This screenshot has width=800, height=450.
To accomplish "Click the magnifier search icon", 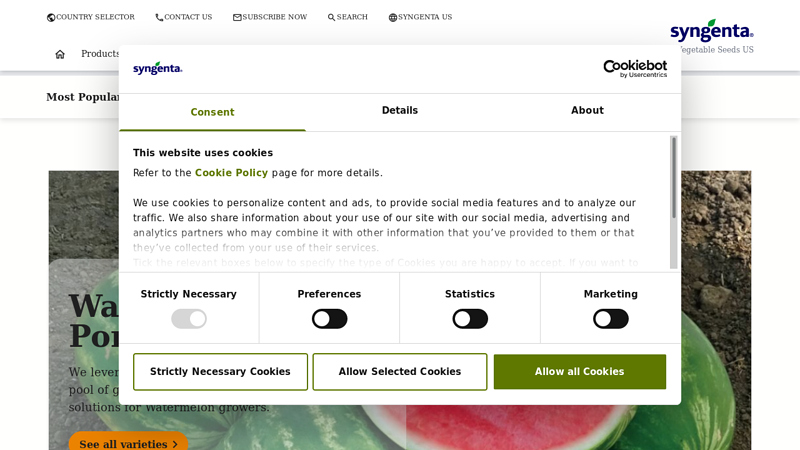I will click(x=331, y=17).
